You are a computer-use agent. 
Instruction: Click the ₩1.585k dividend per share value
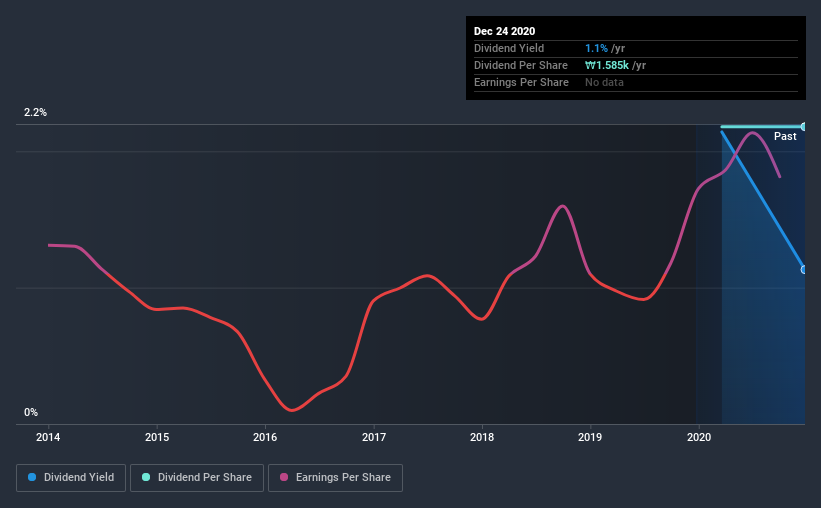606,65
